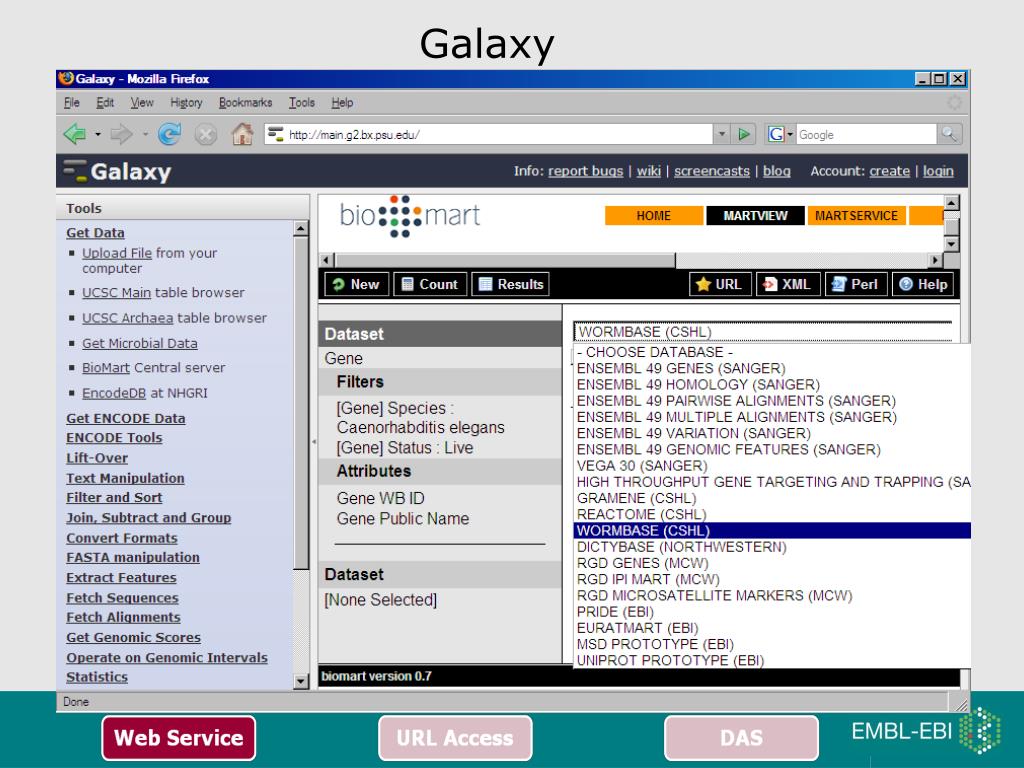The height and width of the screenshot is (768, 1024).
Task: Click the Web Service button
Action: pos(178,738)
